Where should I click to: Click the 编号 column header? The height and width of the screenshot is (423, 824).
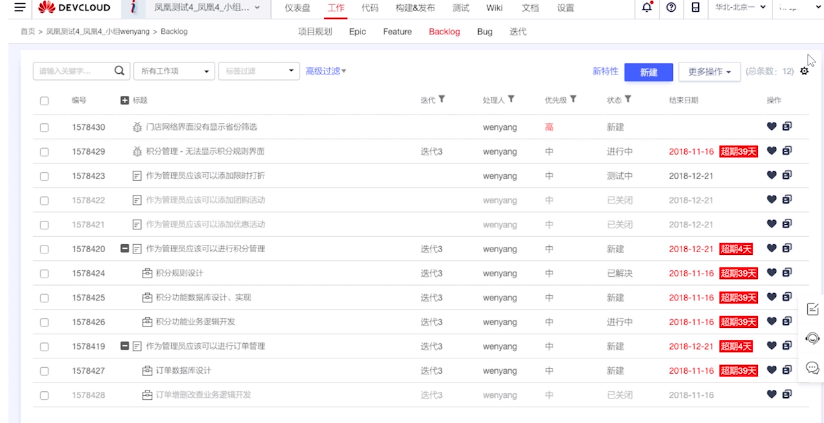click(x=79, y=100)
